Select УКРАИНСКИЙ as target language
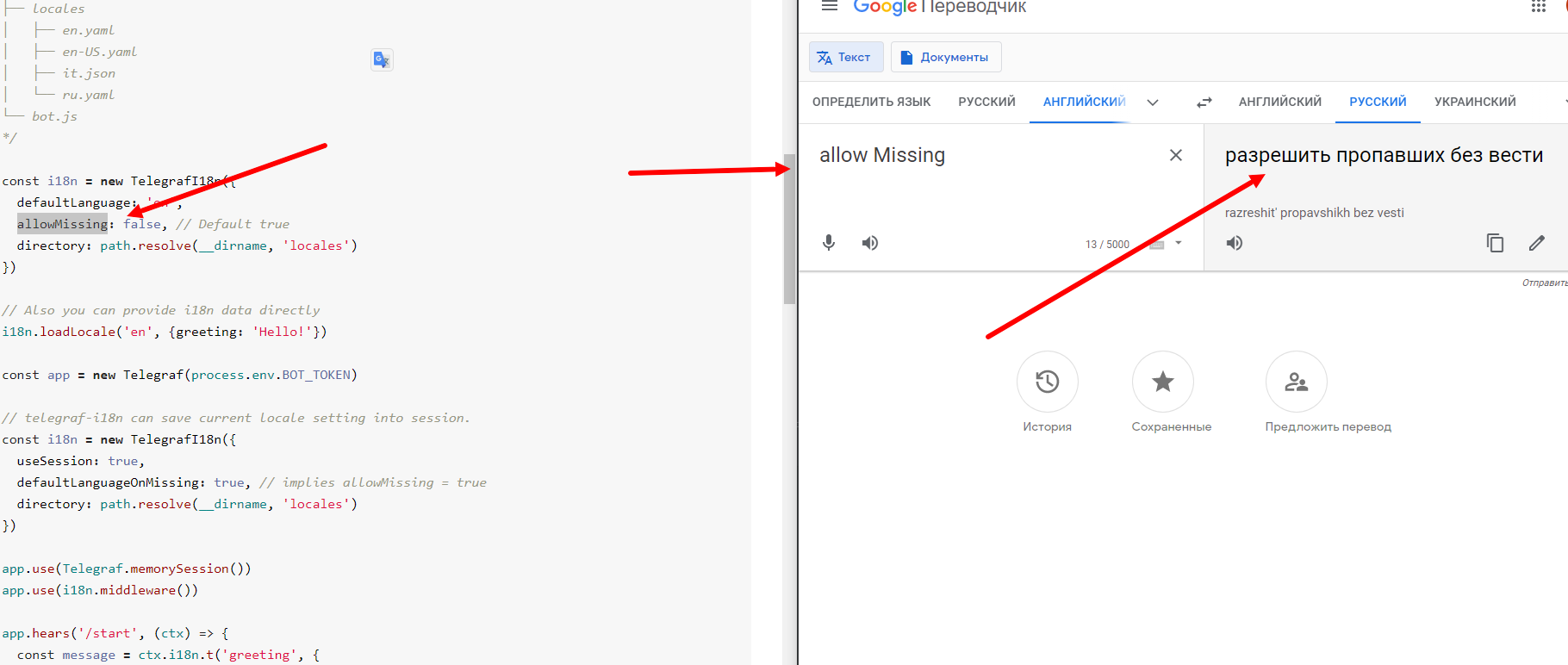The width and height of the screenshot is (1568, 665). click(1475, 102)
